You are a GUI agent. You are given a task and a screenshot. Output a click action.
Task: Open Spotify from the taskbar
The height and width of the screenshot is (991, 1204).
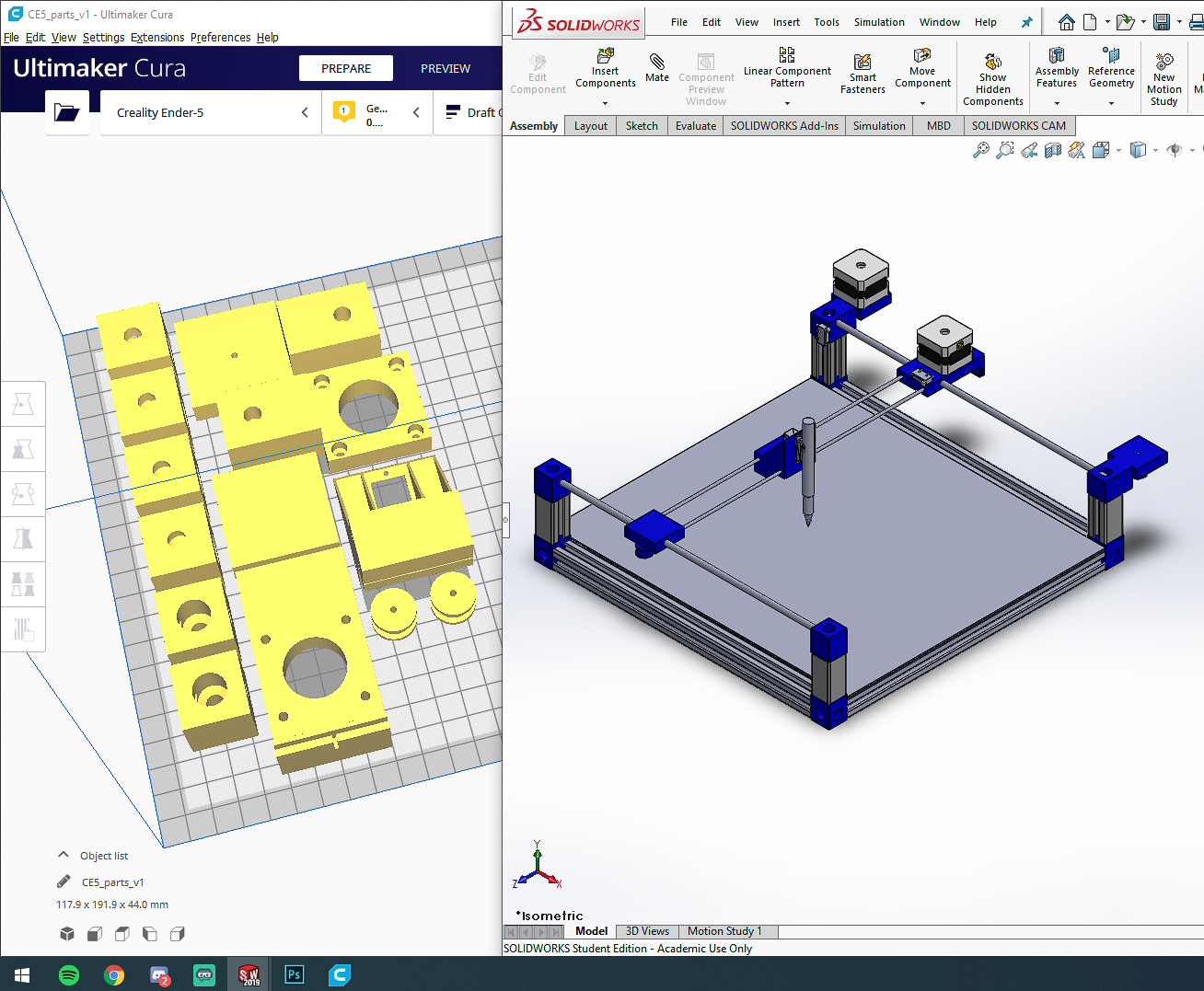pos(69,975)
